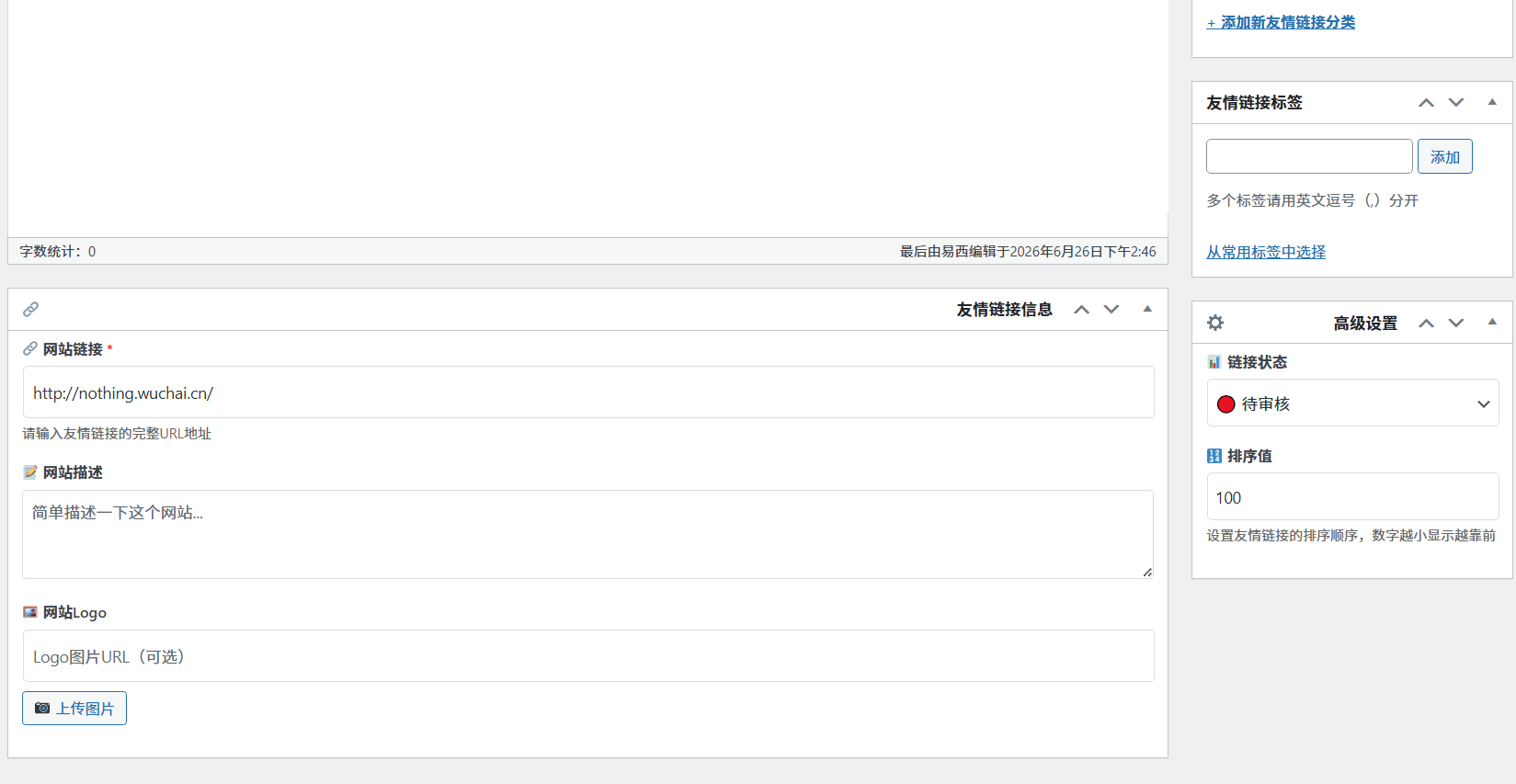Collapse the 友情链接标签 panel with triangle toggle
Viewport: 1516px width, 784px height.
[1492, 102]
